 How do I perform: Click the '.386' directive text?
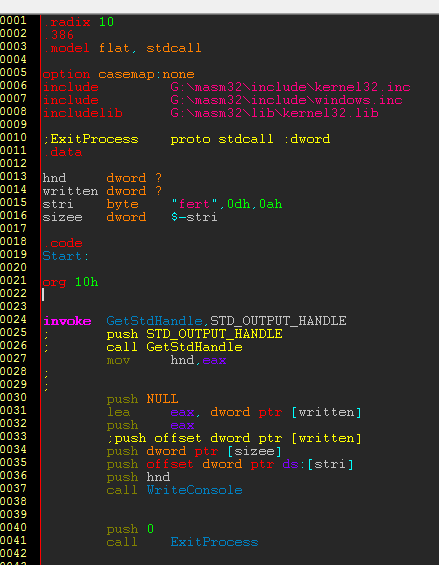point(58,35)
